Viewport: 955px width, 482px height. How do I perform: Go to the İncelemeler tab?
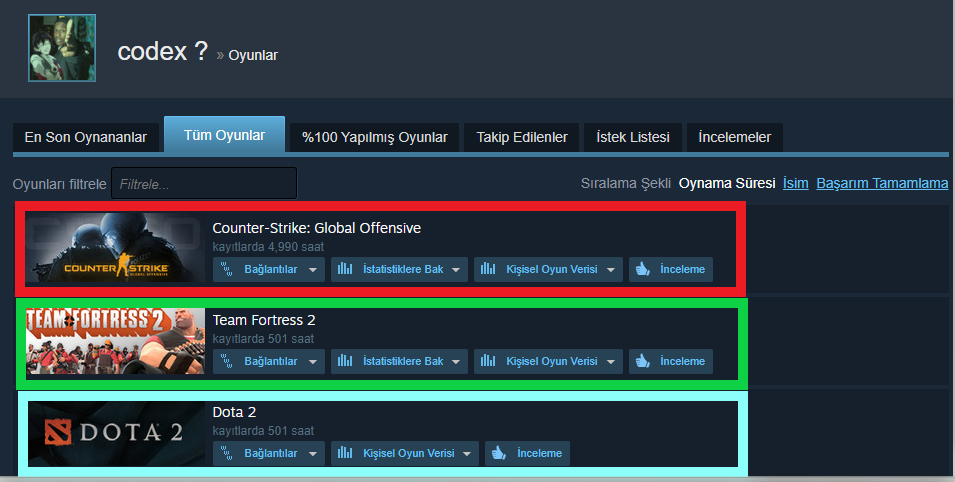click(x=735, y=137)
